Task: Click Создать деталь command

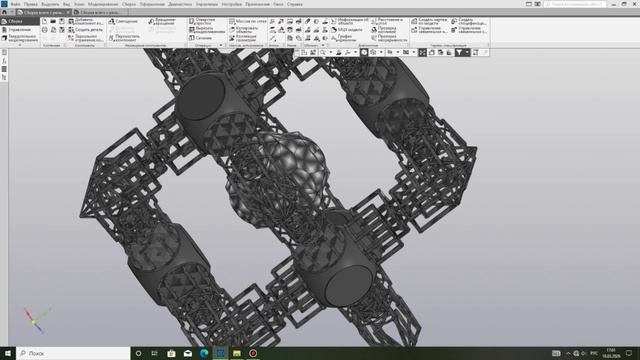Action: [86, 30]
